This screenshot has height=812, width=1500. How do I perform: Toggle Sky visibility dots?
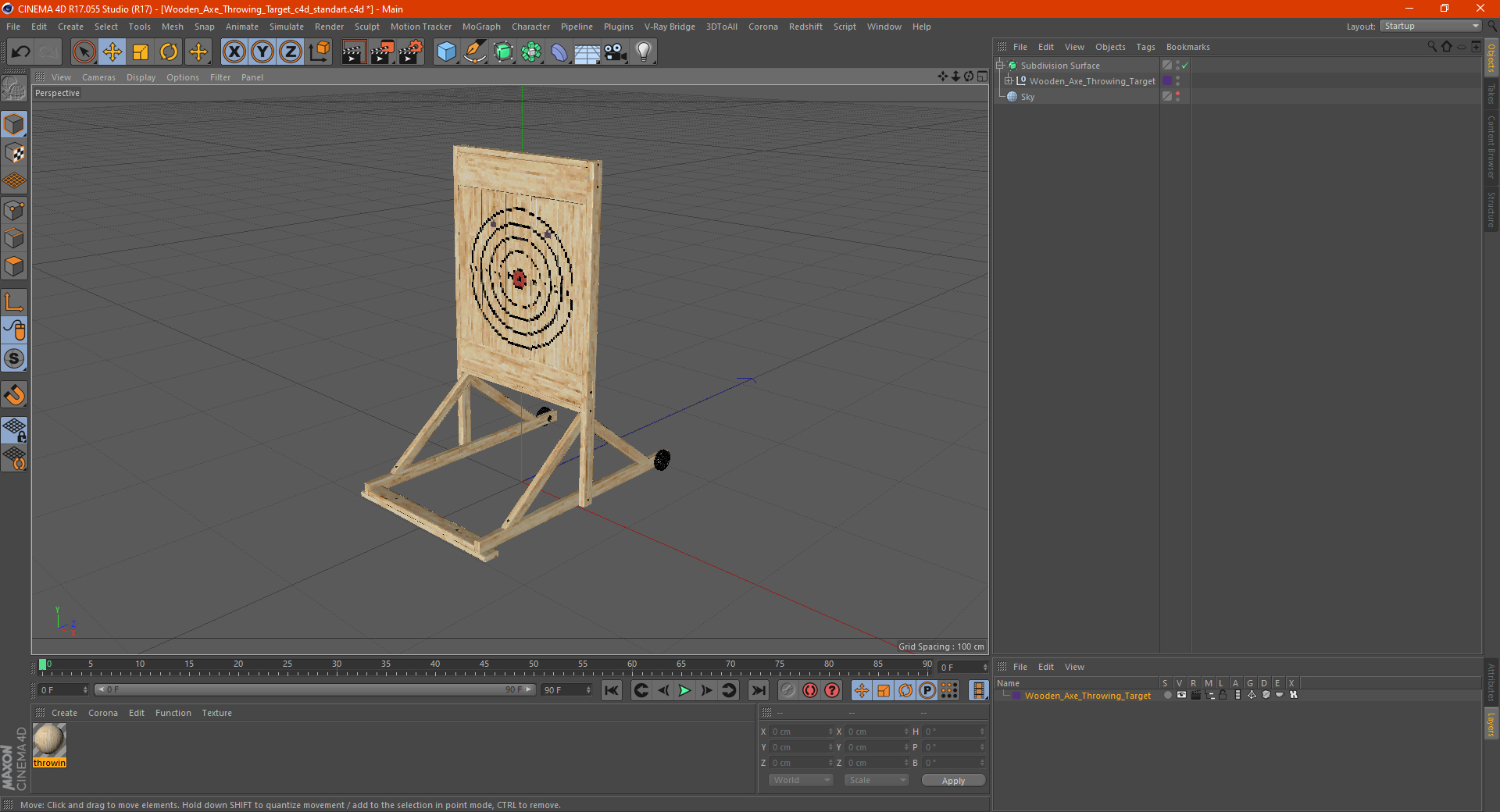tap(1177, 97)
